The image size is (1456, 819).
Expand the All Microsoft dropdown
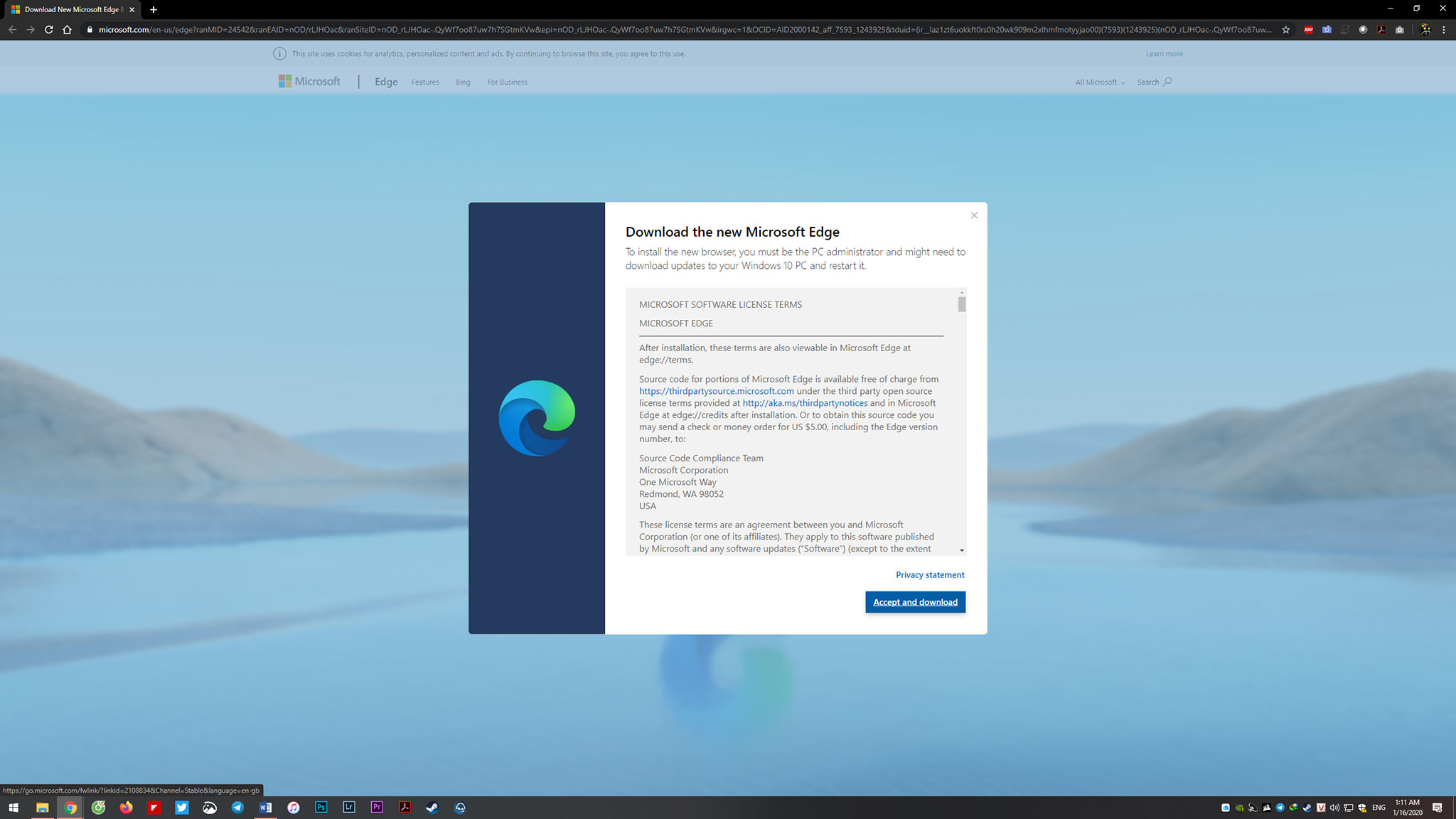click(x=1100, y=82)
